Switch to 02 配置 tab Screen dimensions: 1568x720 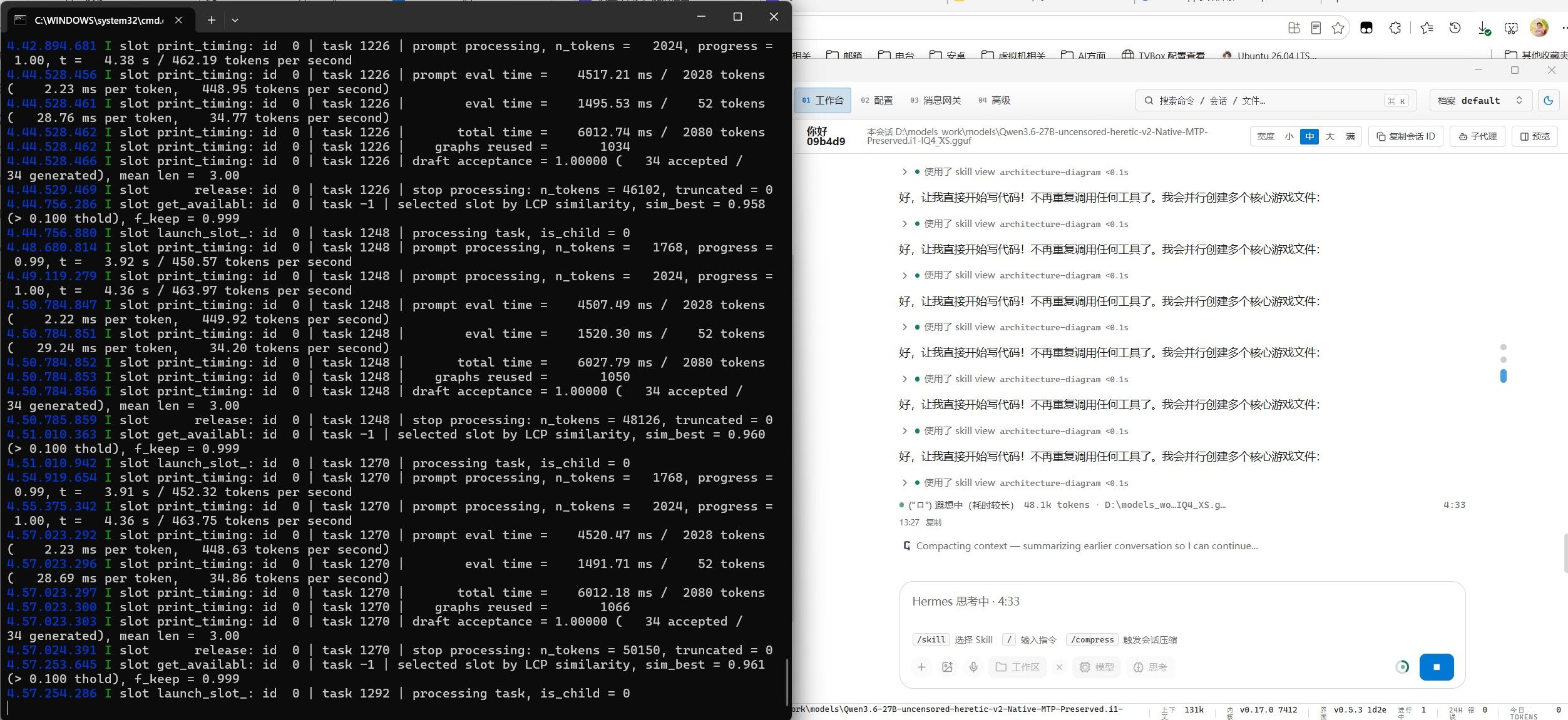[876, 101]
